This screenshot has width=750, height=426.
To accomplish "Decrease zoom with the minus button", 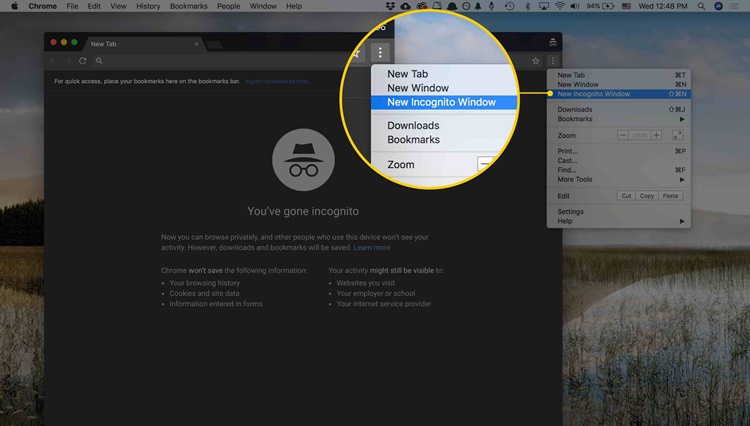I will point(623,135).
